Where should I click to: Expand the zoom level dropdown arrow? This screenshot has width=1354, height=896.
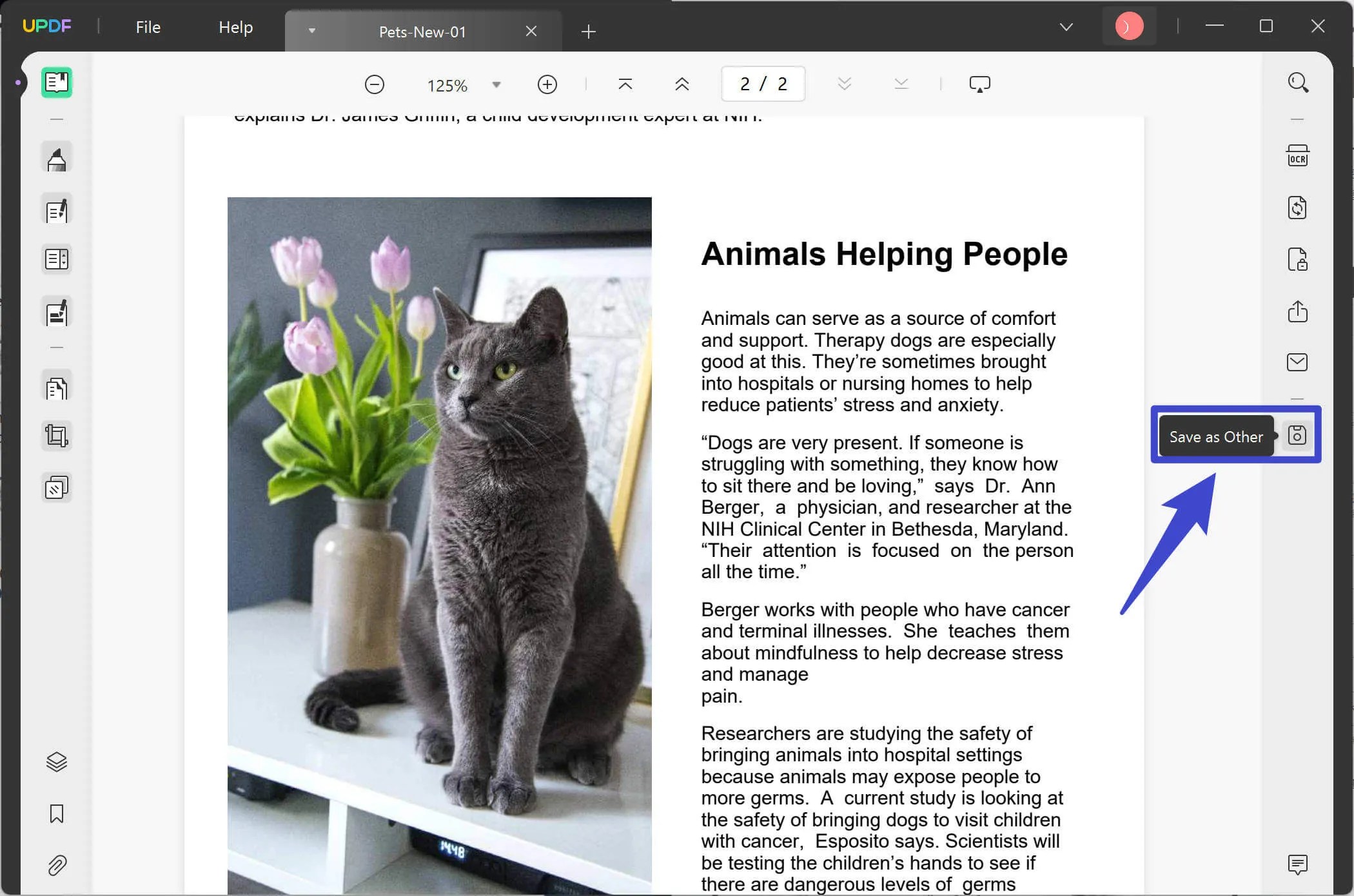point(496,85)
